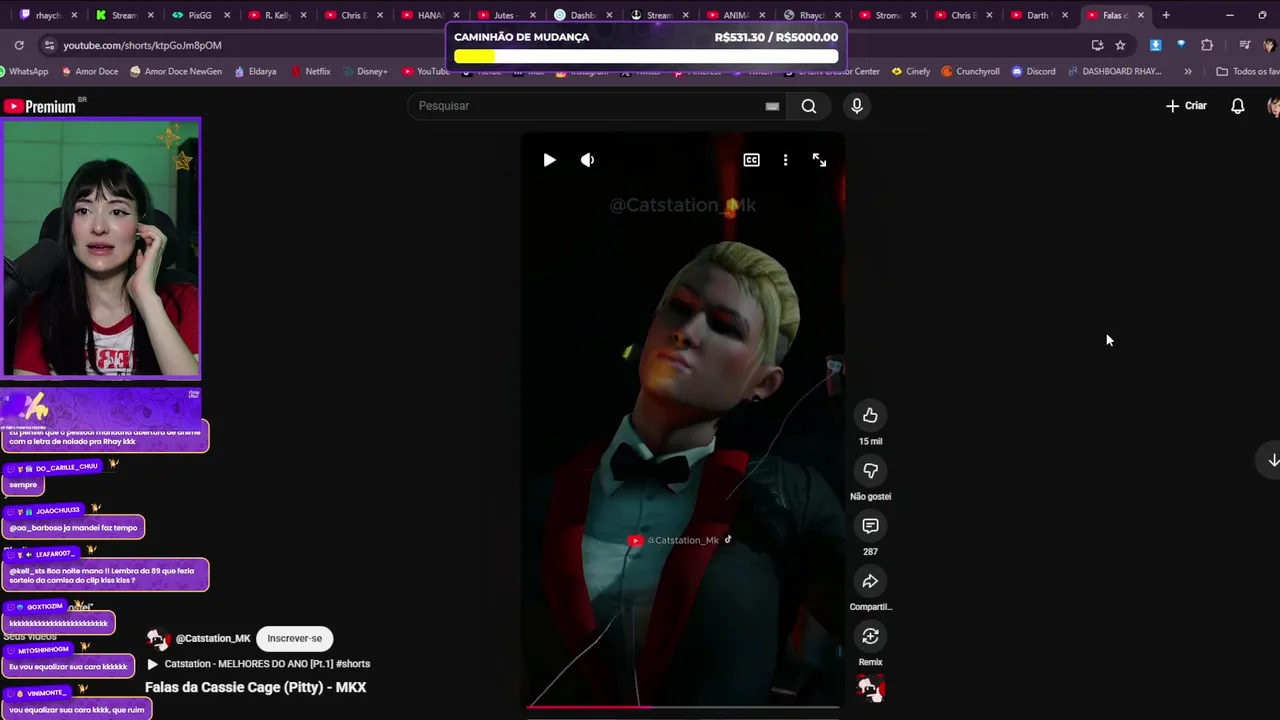1280x720 pixels.
Task: Reload the page in the browser
Action: (x=19, y=45)
